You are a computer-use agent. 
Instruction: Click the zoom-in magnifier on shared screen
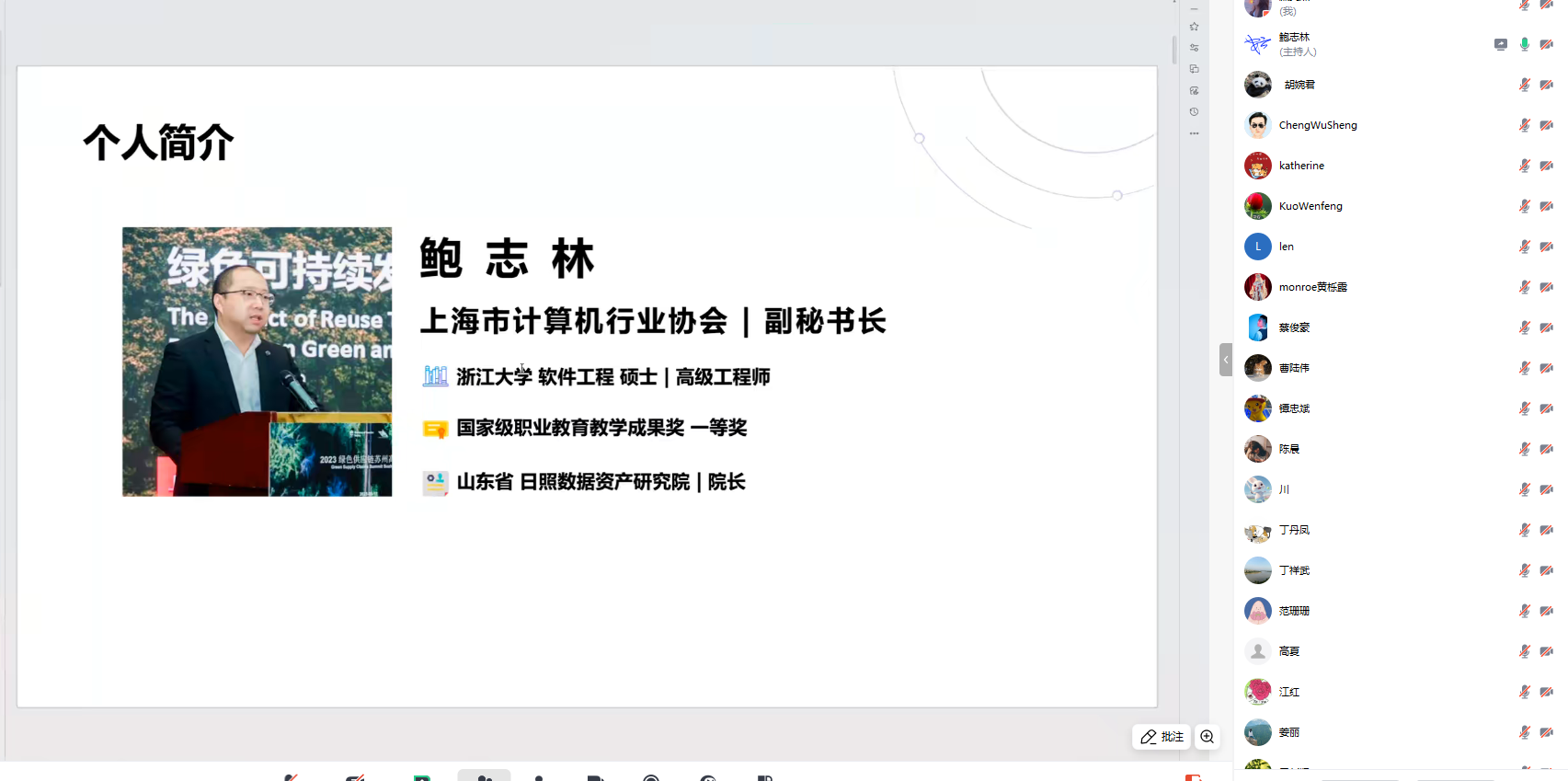coord(1207,737)
